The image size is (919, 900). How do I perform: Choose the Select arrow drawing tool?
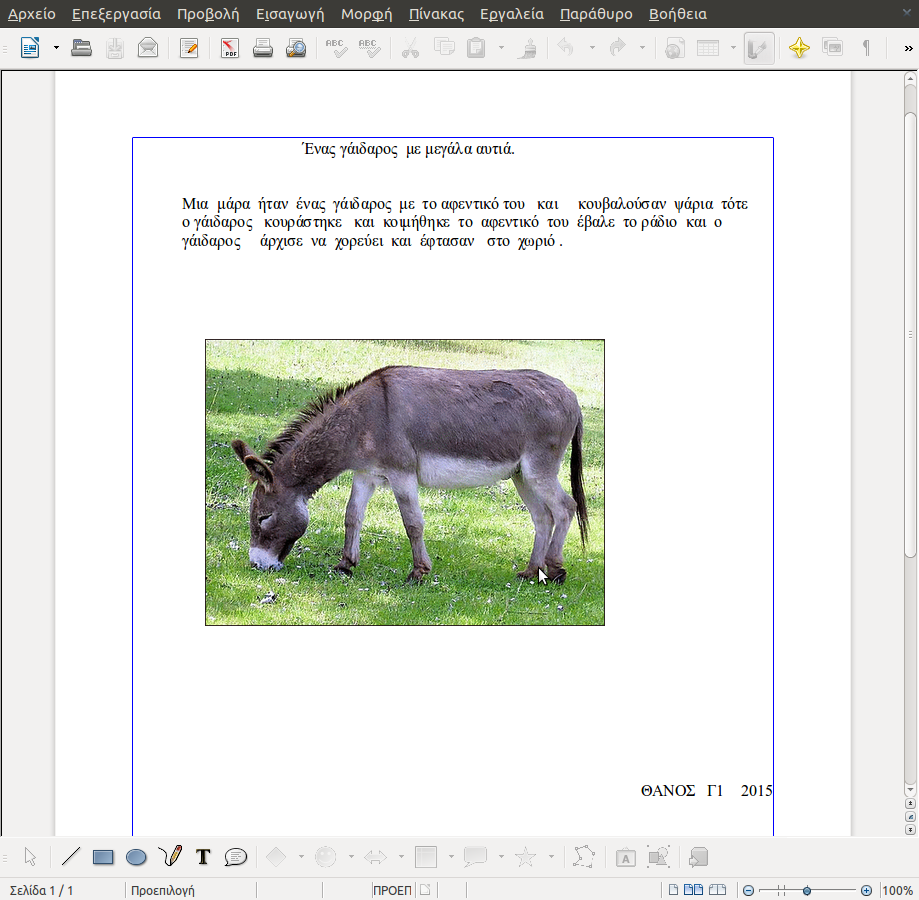click(x=30, y=857)
